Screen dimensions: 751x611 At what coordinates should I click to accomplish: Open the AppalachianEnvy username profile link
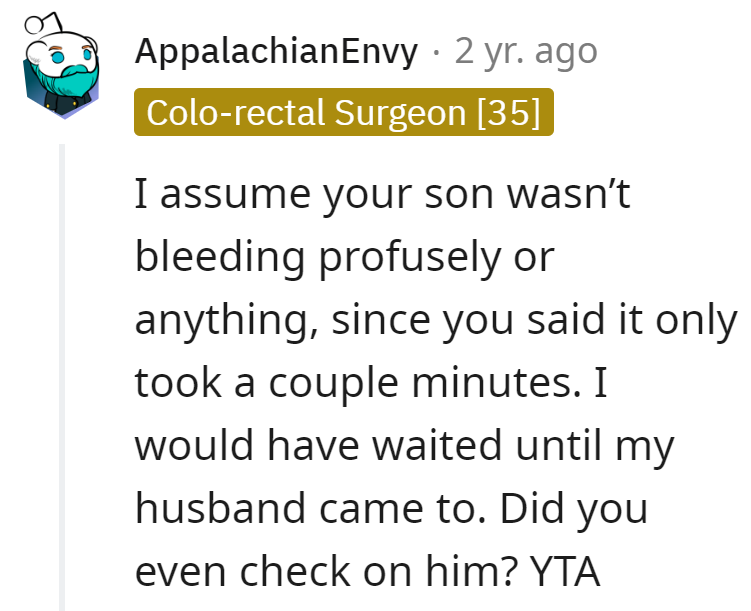(x=276, y=51)
